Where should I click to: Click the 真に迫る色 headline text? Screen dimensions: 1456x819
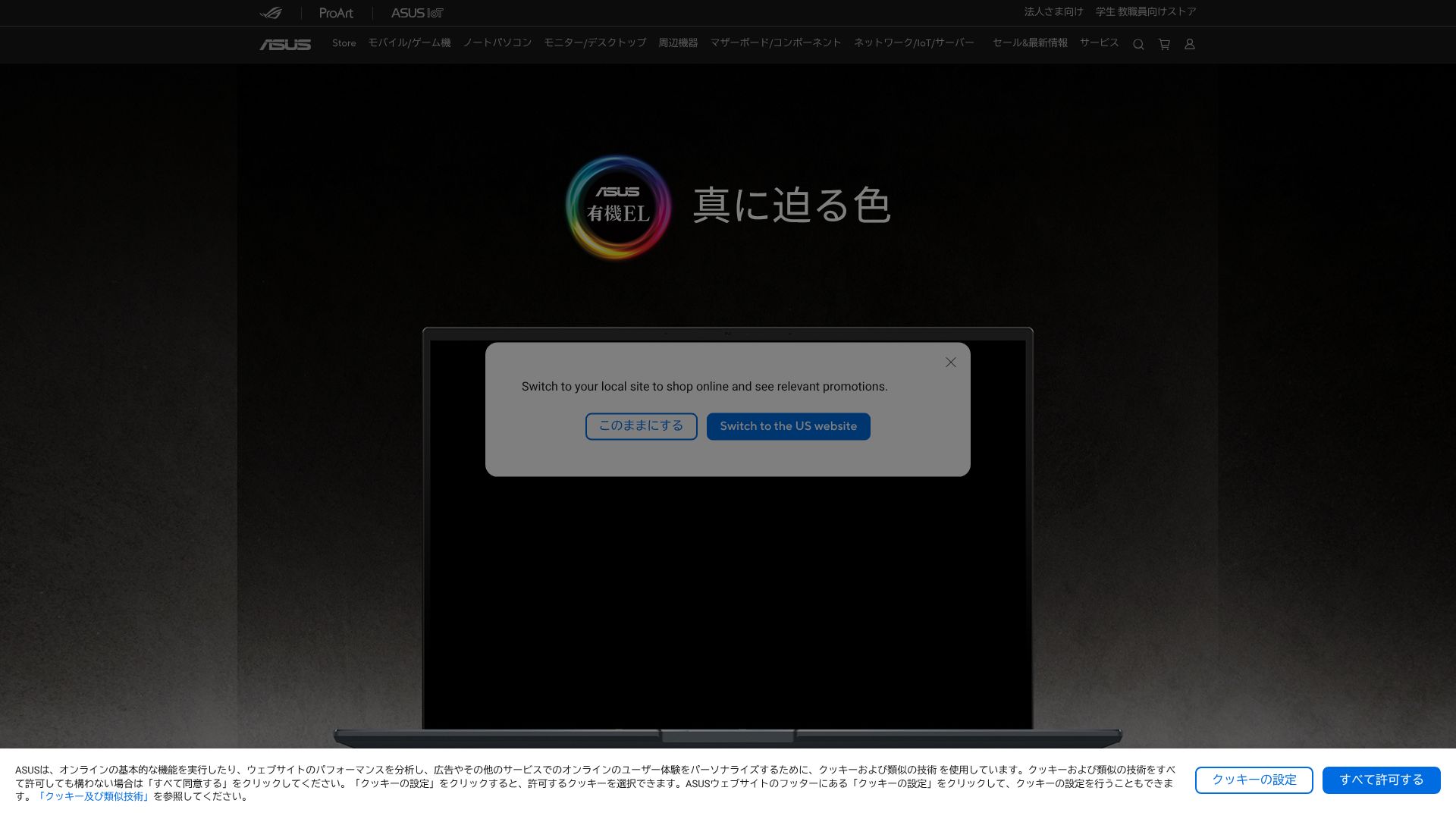(792, 206)
